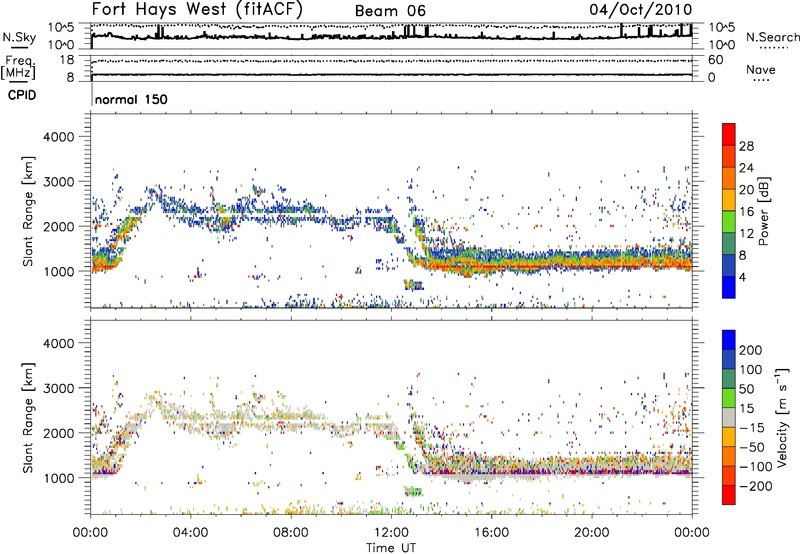The height and width of the screenshot is (554, 800).
Task: Click the '18' frequency axis tick
Action: 66,60
